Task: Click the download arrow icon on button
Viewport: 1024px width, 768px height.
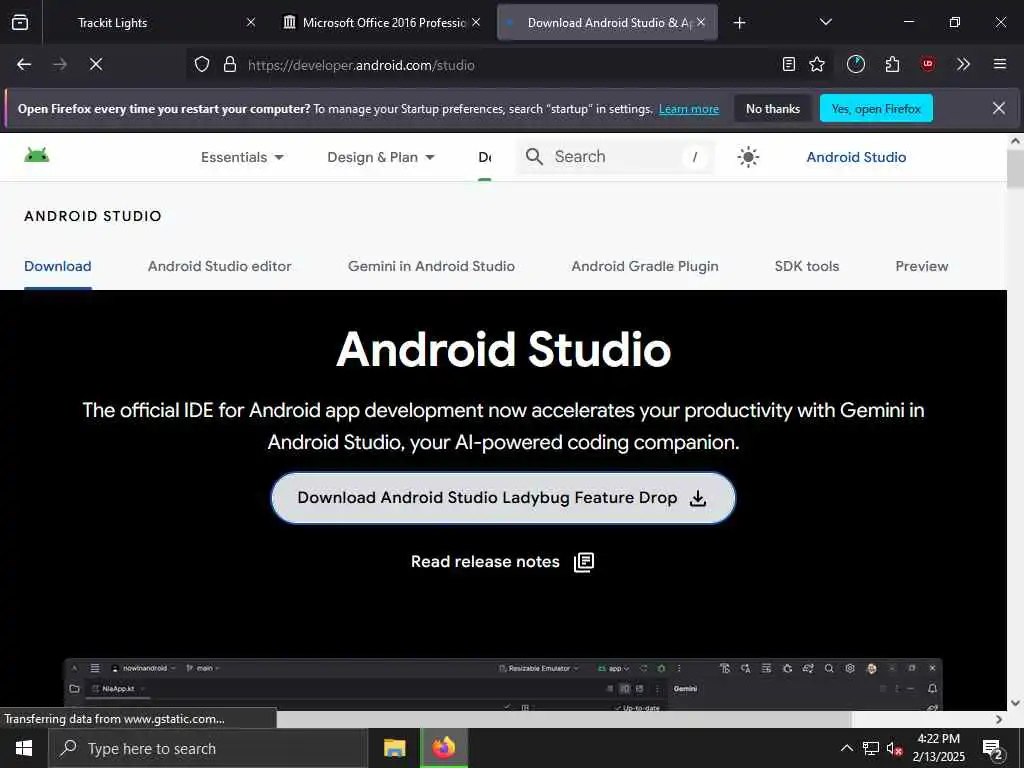Action: tap(698, 498)
